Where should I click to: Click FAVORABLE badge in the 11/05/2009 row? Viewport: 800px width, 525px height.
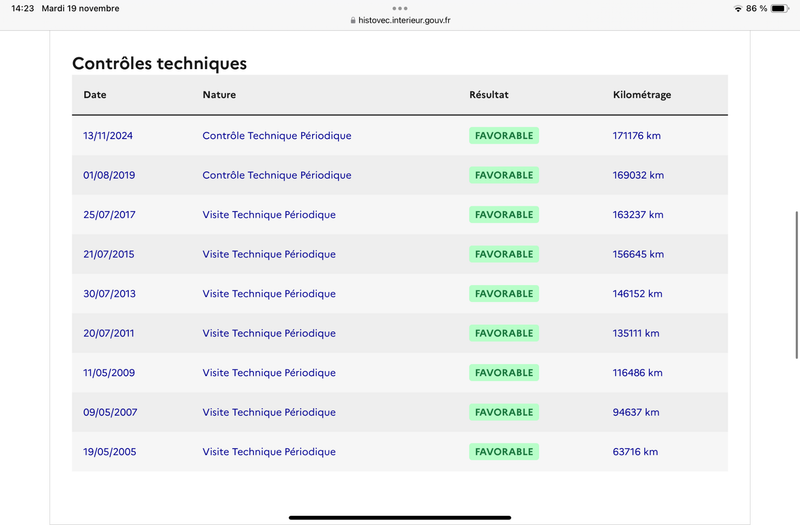504,373
